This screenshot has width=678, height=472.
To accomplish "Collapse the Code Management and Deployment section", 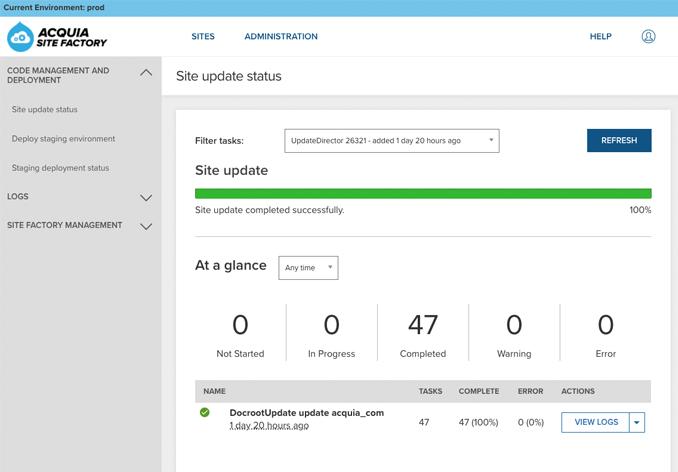I will (146, 73).
